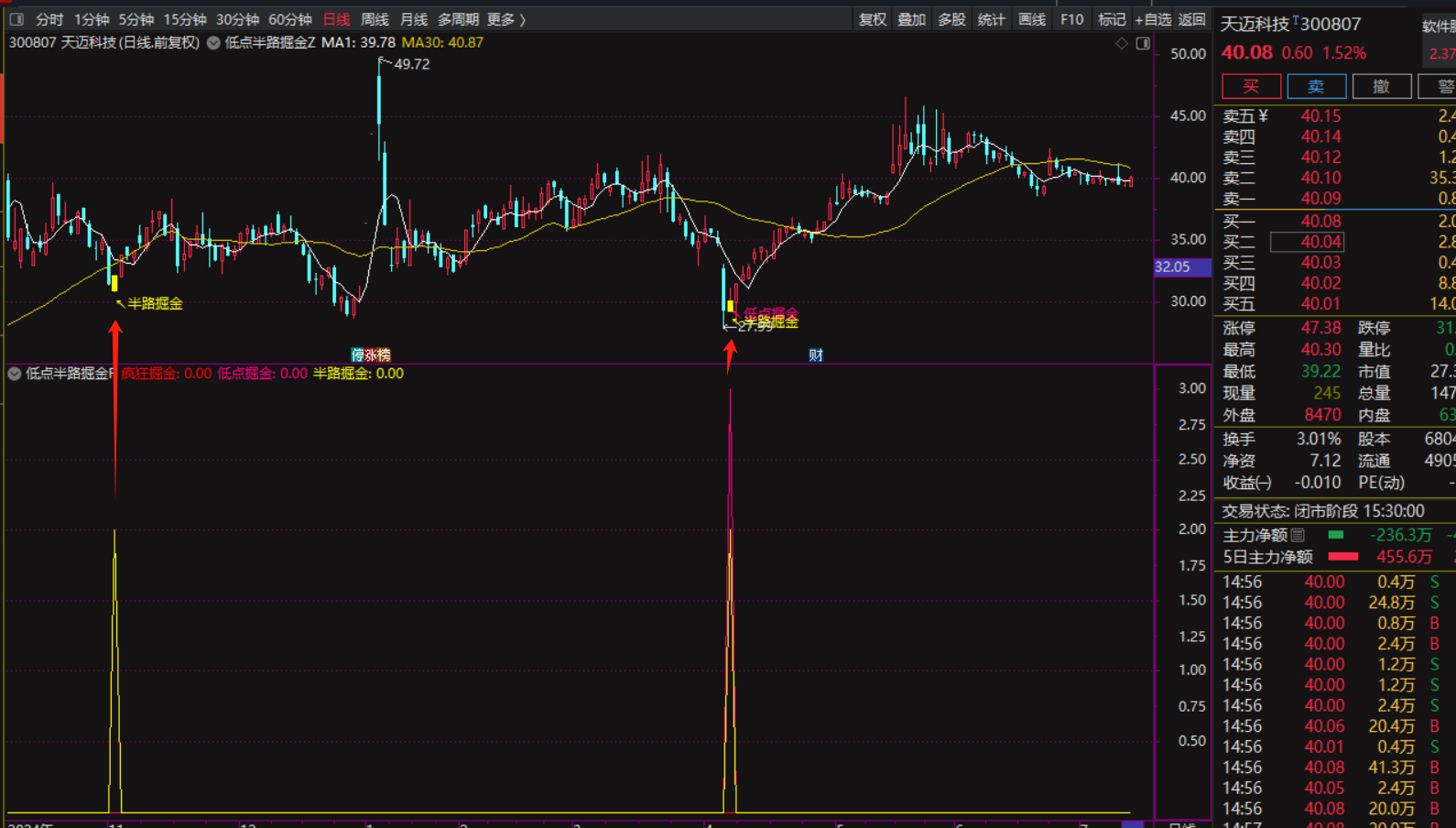1456x828 pixels.
Task: Select the 60分钟 period tab
Action: [289, 19]
